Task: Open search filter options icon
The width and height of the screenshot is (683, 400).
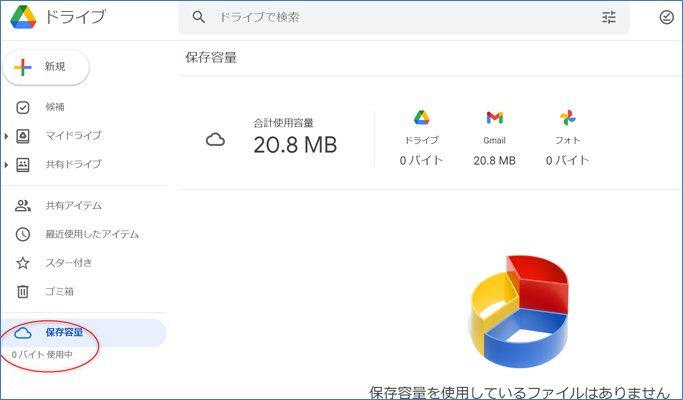Action: click(609, 17)
